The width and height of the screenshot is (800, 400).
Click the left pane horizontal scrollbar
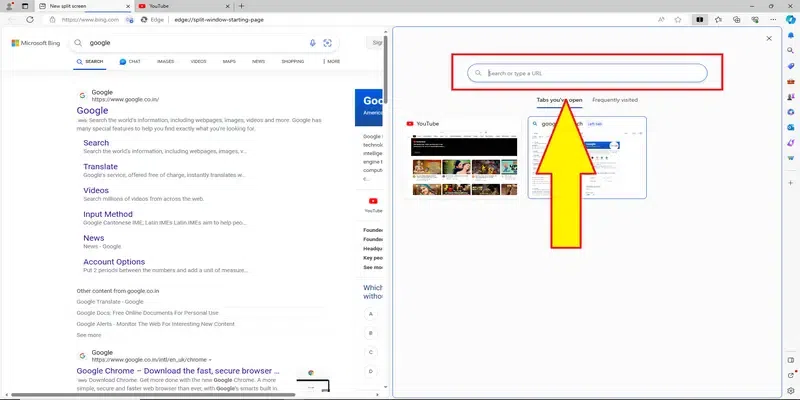click(x=153, y=394)
